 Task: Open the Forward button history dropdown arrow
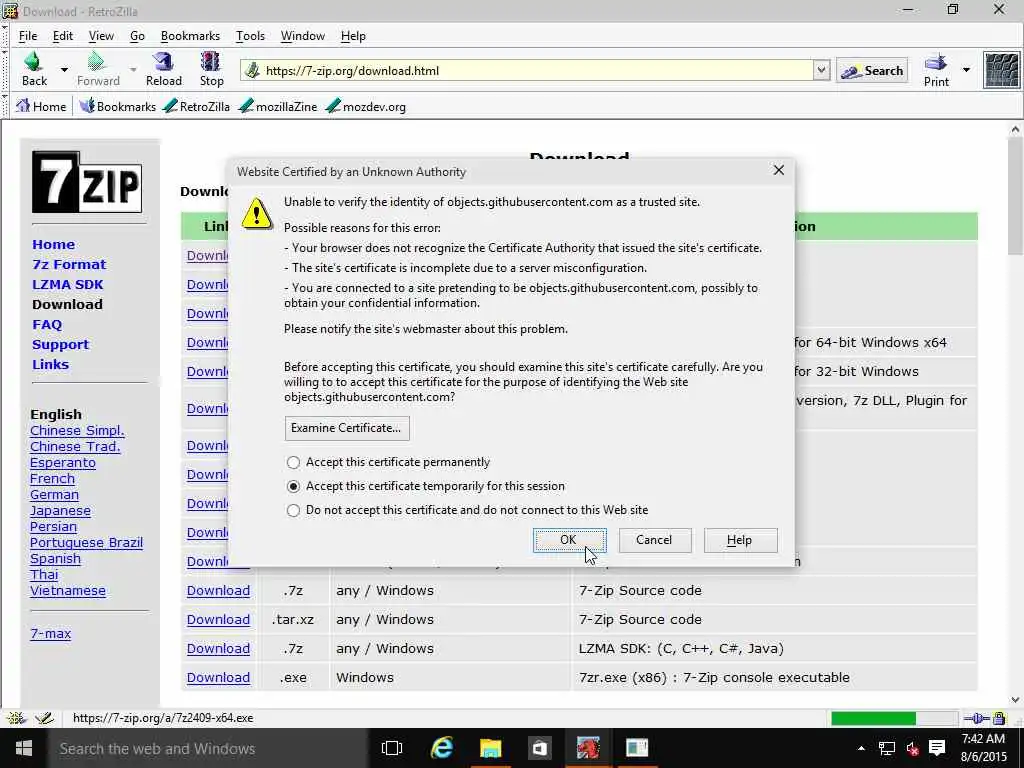pos(133,69)
